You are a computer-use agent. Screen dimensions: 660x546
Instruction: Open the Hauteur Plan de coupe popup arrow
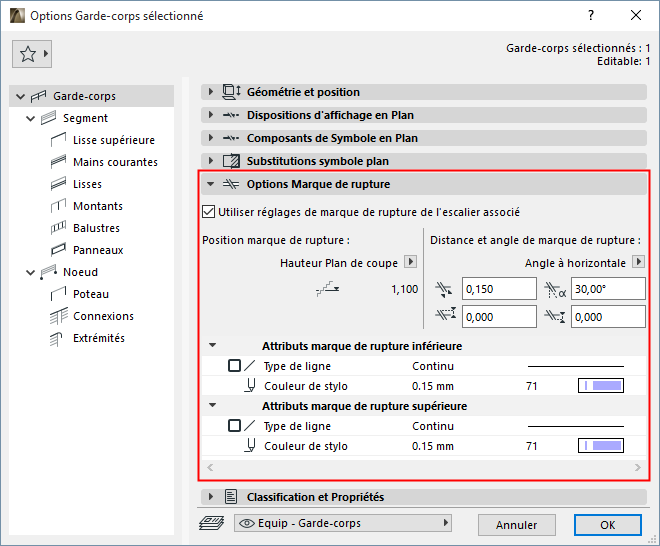tap(411, 262)
